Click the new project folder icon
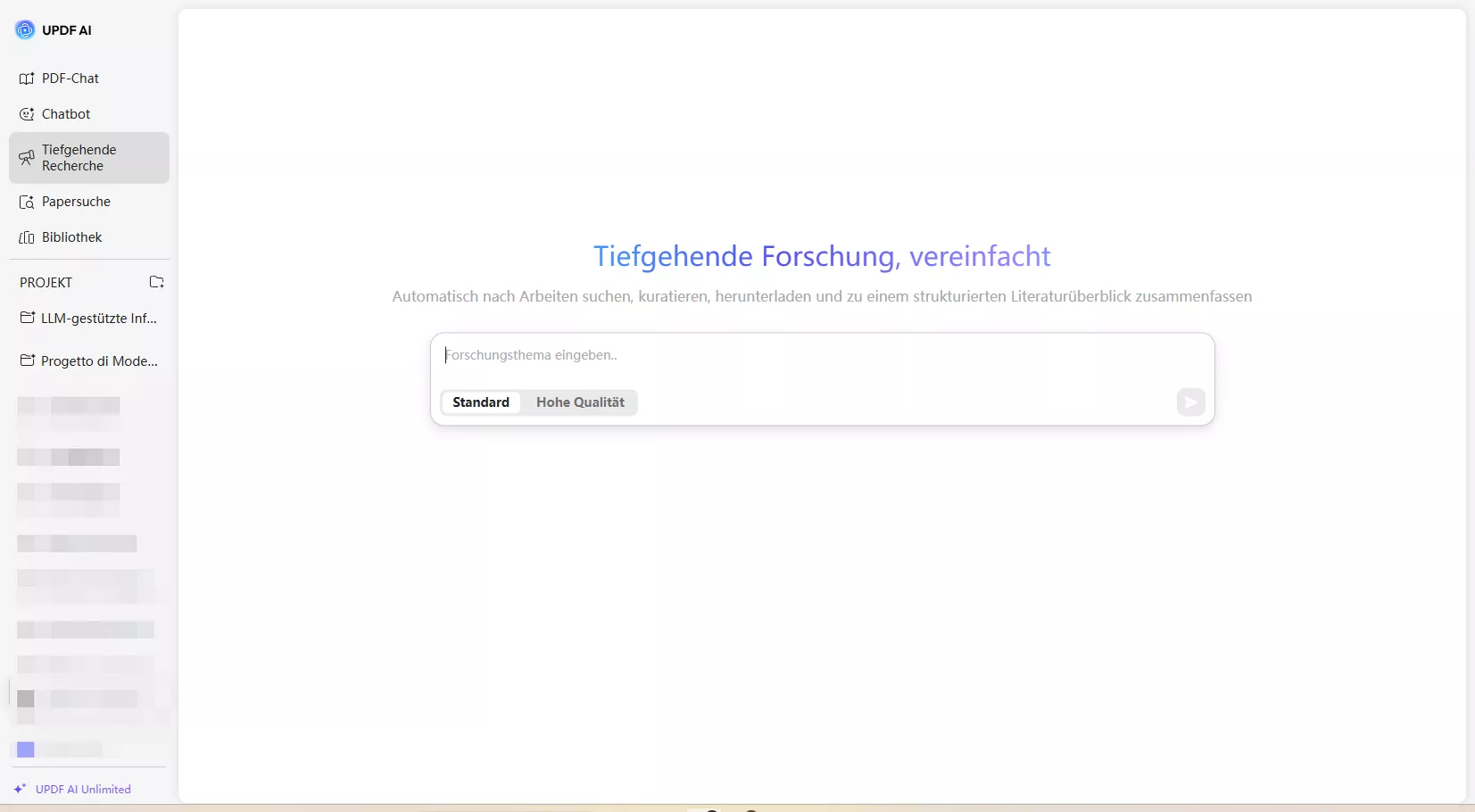The height and width of the screenshot is (812, 1475). [x=157, y=282]
